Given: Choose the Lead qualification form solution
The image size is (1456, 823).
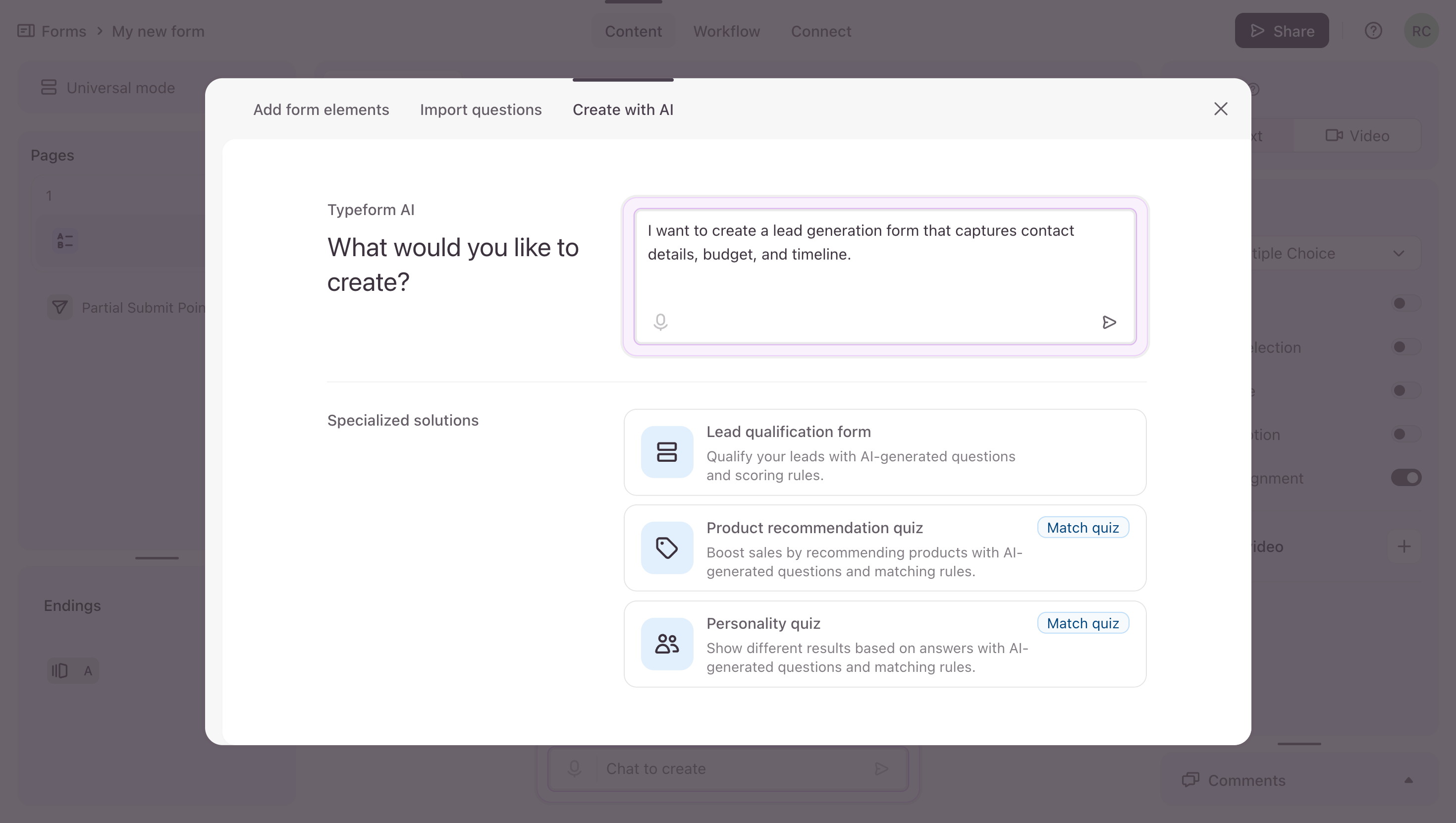Looking at the screenshot, I should 885,452.
